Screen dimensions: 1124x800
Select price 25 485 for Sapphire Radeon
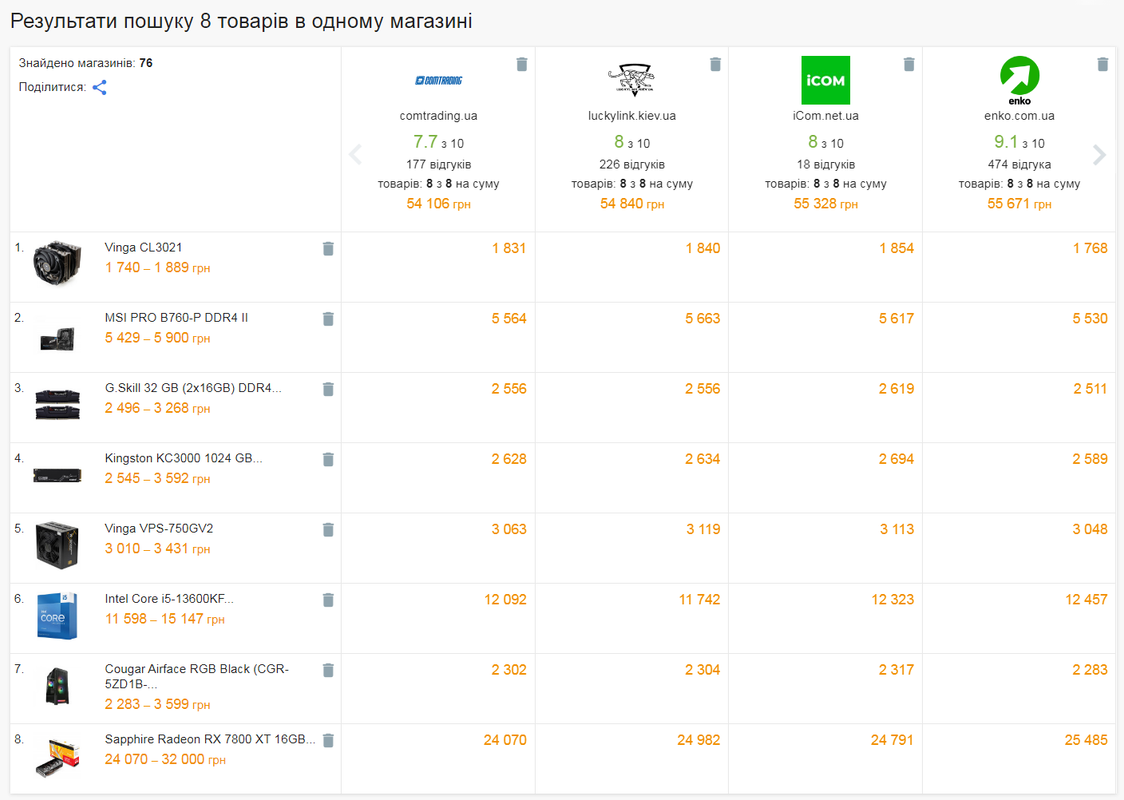tap(1086, 740)
